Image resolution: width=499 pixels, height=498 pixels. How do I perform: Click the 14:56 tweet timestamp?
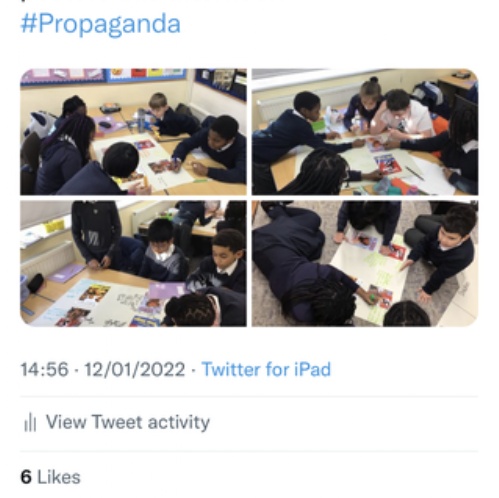click(x=45, y=369)
